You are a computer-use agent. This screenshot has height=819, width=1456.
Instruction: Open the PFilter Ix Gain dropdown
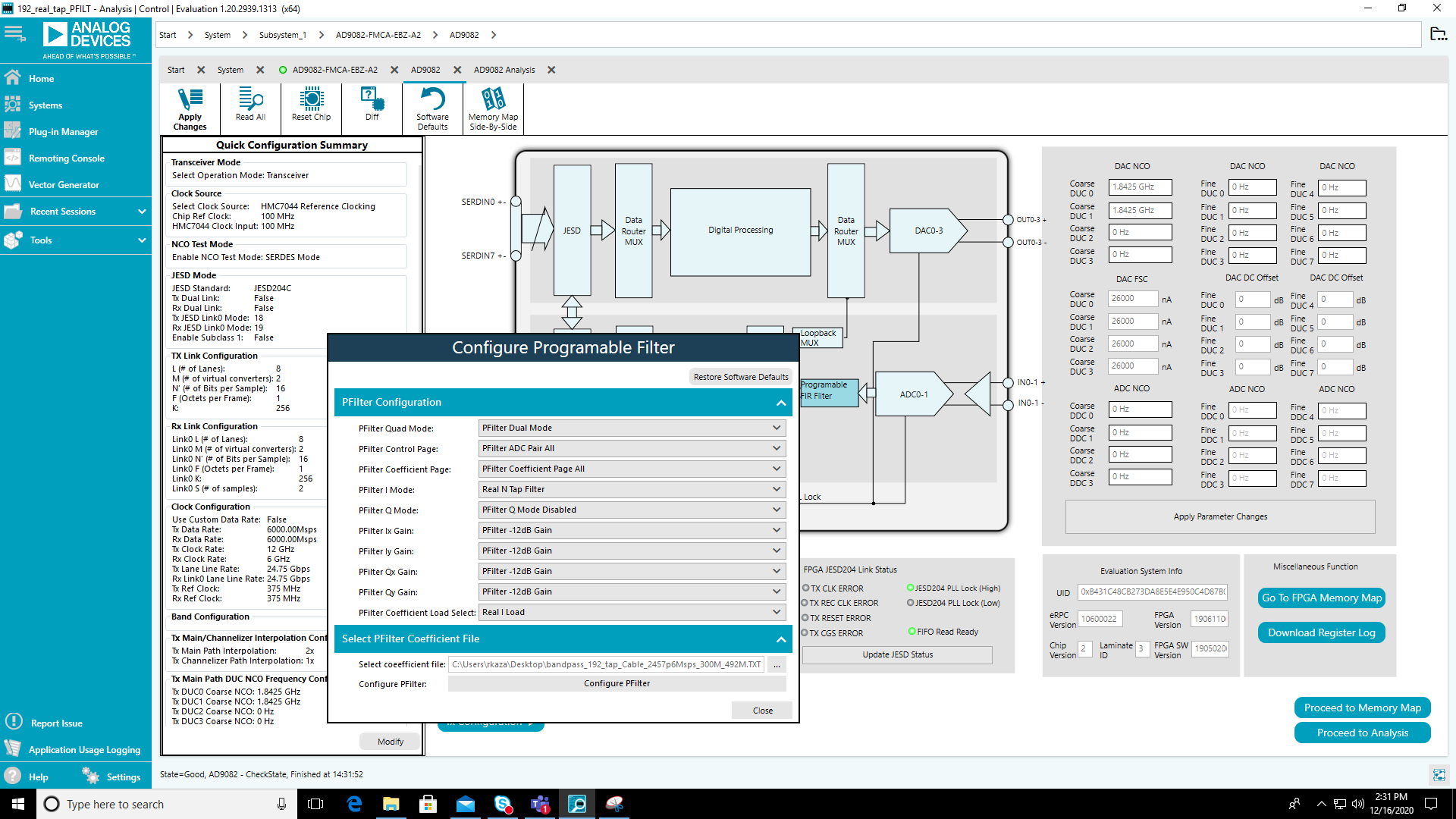(x=632, y=530)
